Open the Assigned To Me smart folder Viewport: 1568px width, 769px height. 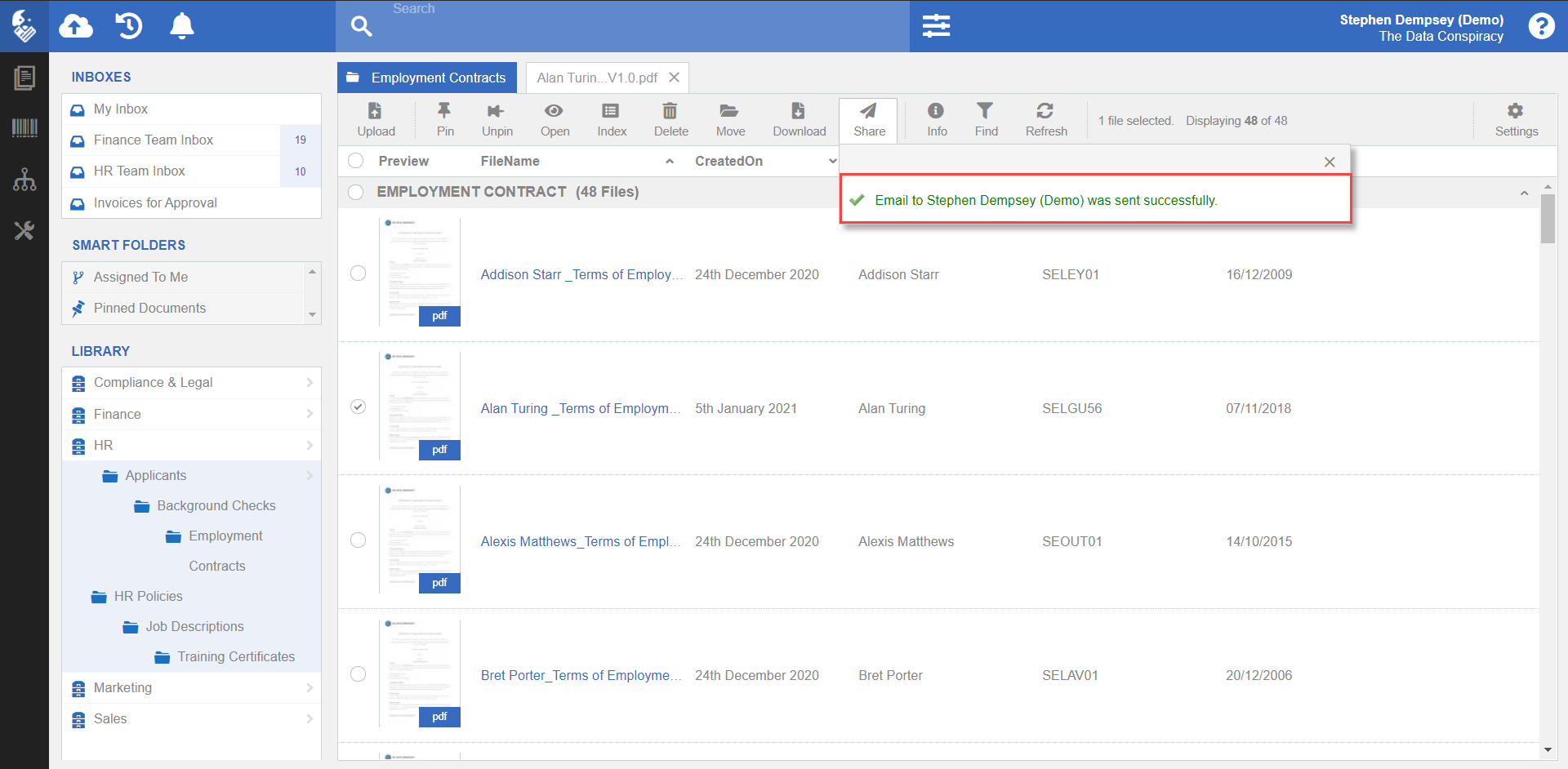click(184, 278)
